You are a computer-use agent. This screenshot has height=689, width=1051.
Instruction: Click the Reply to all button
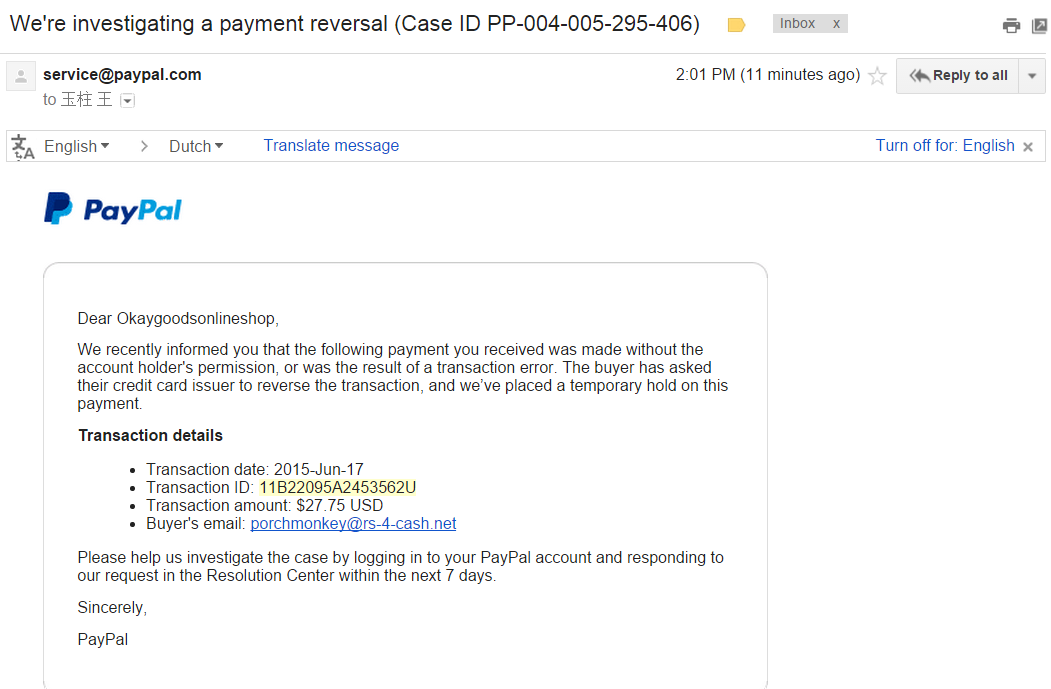pos(958,76)
